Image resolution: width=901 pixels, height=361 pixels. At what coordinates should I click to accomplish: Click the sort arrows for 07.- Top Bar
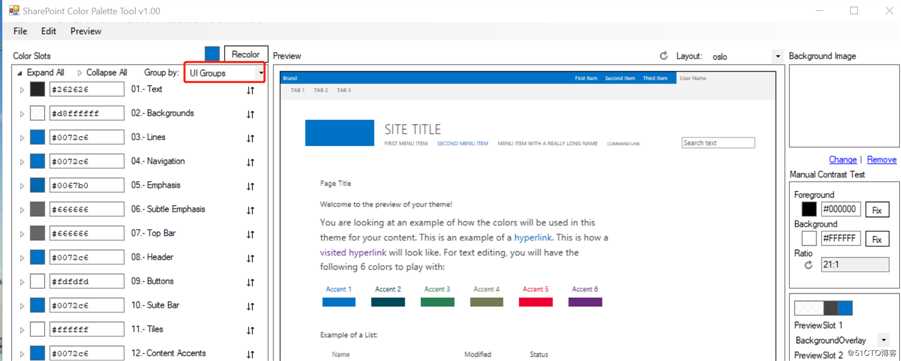[250, 235]
